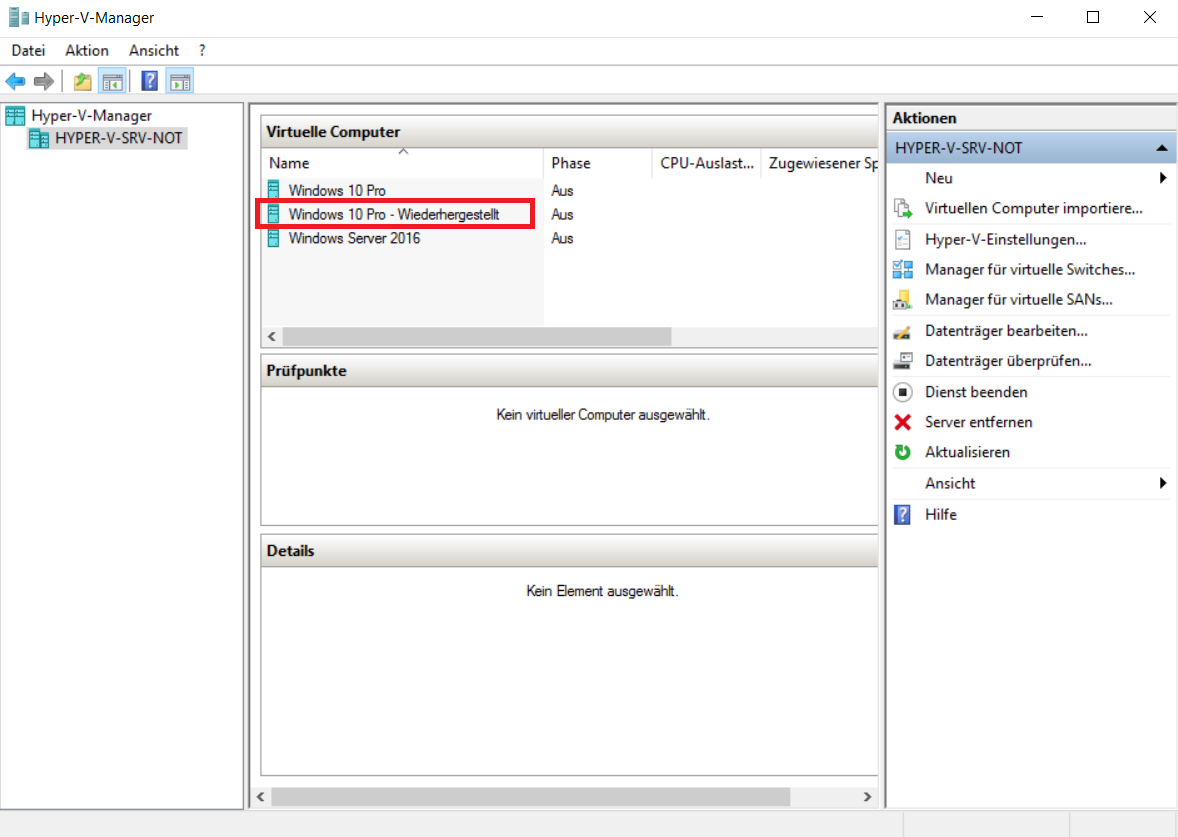Toggle the console tree pane icon
Screen dimensions: 1178x837
pos(112,82)
